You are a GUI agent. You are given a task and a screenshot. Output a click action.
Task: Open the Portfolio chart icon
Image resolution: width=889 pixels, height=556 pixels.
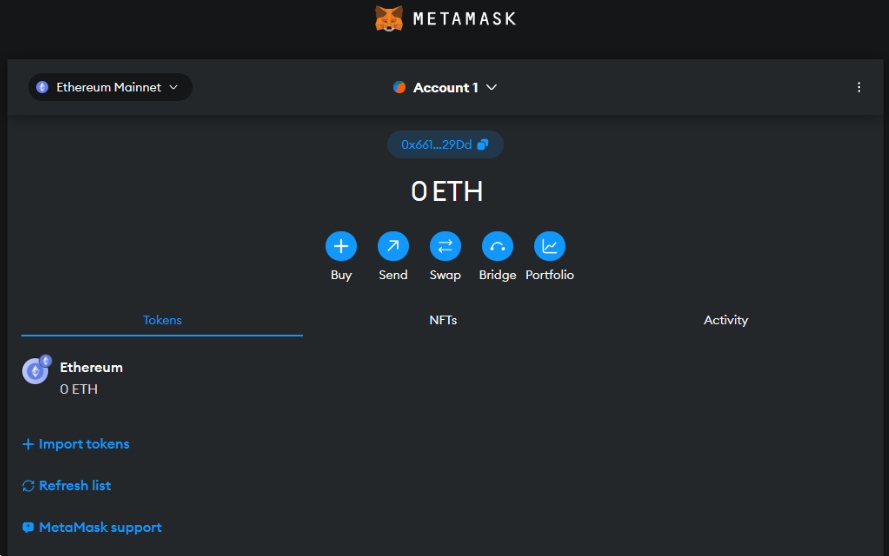tap(549, 246)
